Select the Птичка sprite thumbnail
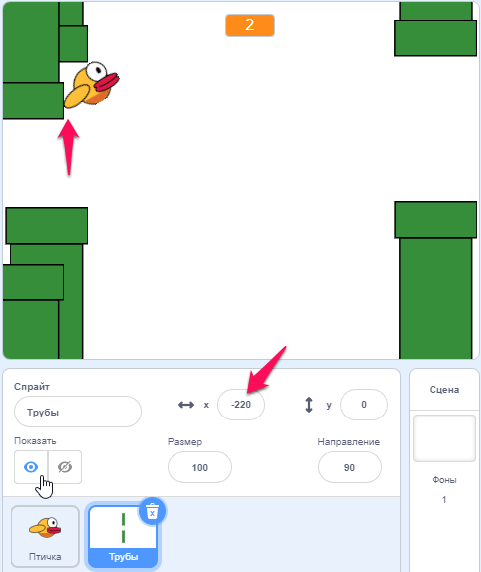 click(x=45, y=536)
